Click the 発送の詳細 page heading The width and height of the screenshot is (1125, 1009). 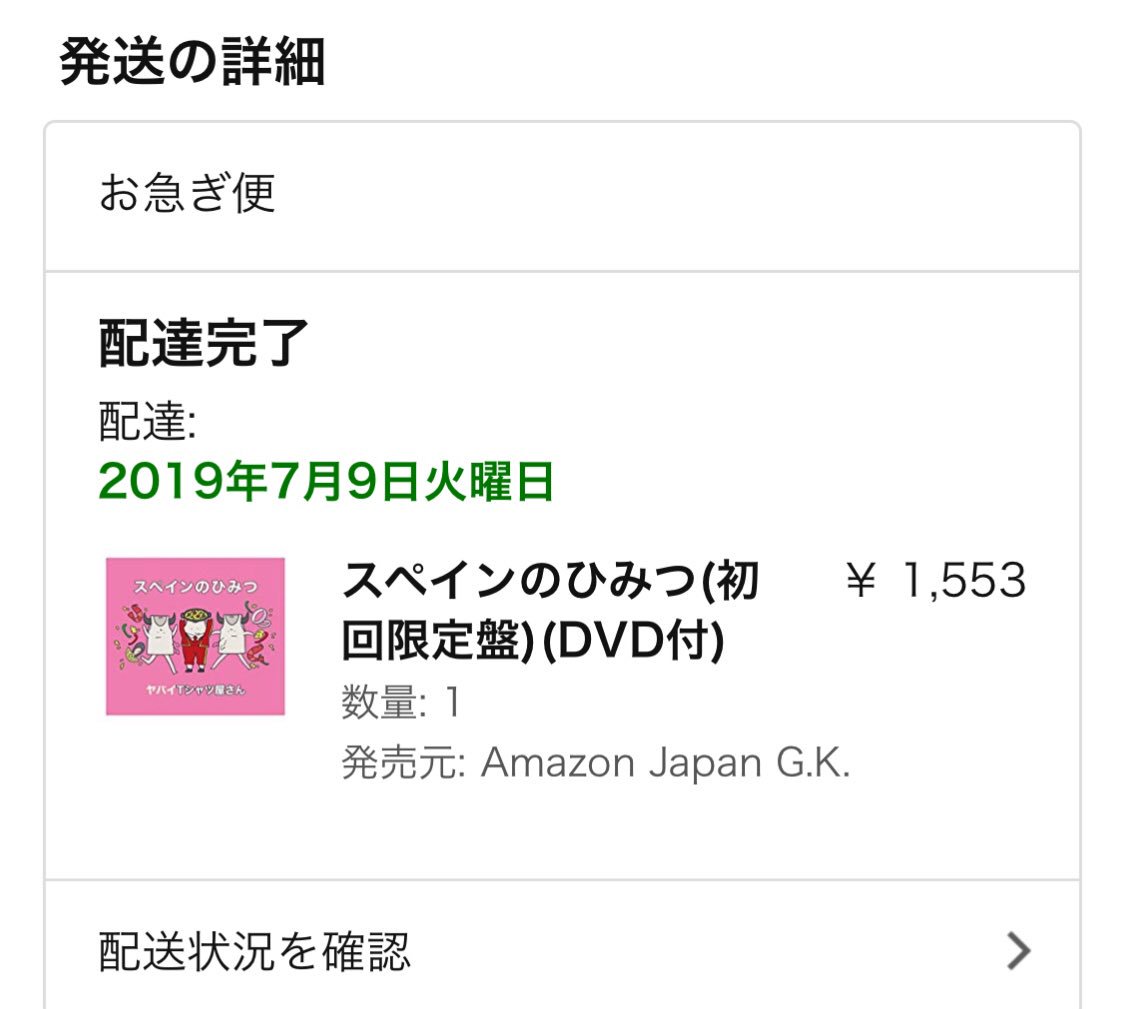(x=192, y=62)
